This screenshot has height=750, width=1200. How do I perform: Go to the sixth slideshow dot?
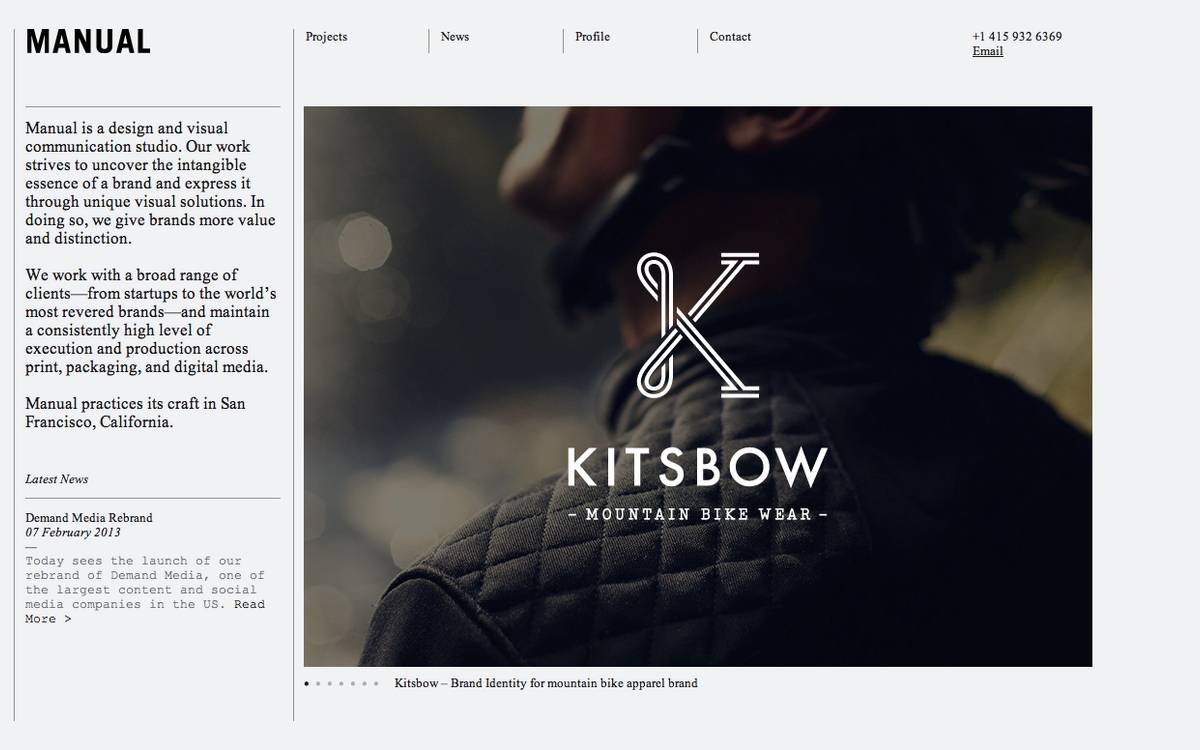tap(365, 684)
